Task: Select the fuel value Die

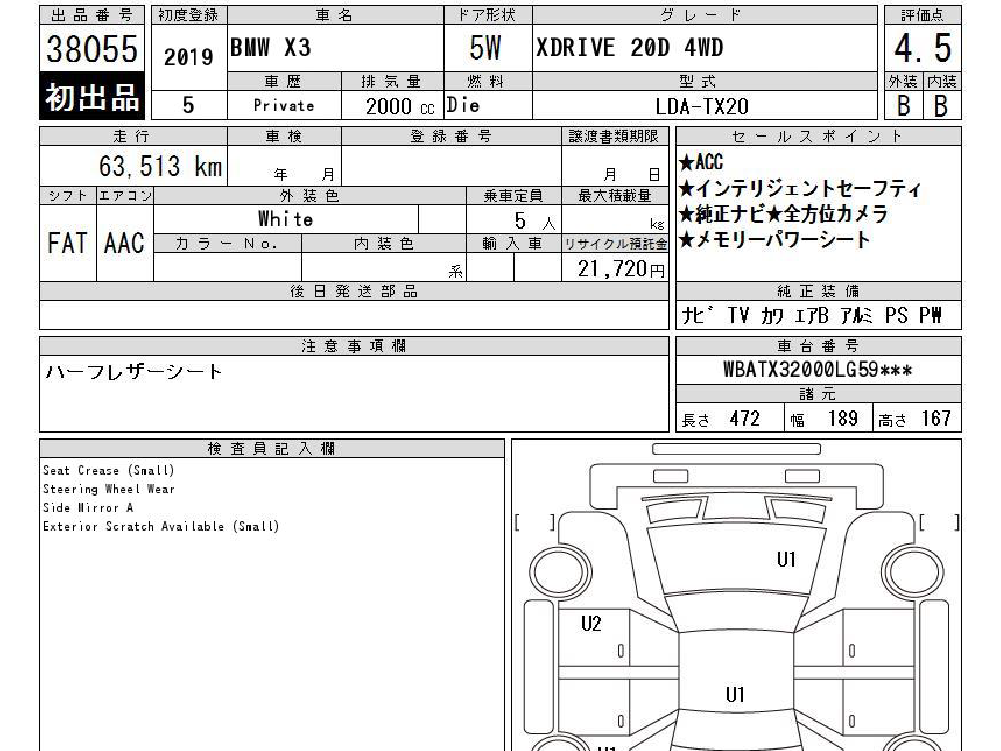Action: (463, 105)
